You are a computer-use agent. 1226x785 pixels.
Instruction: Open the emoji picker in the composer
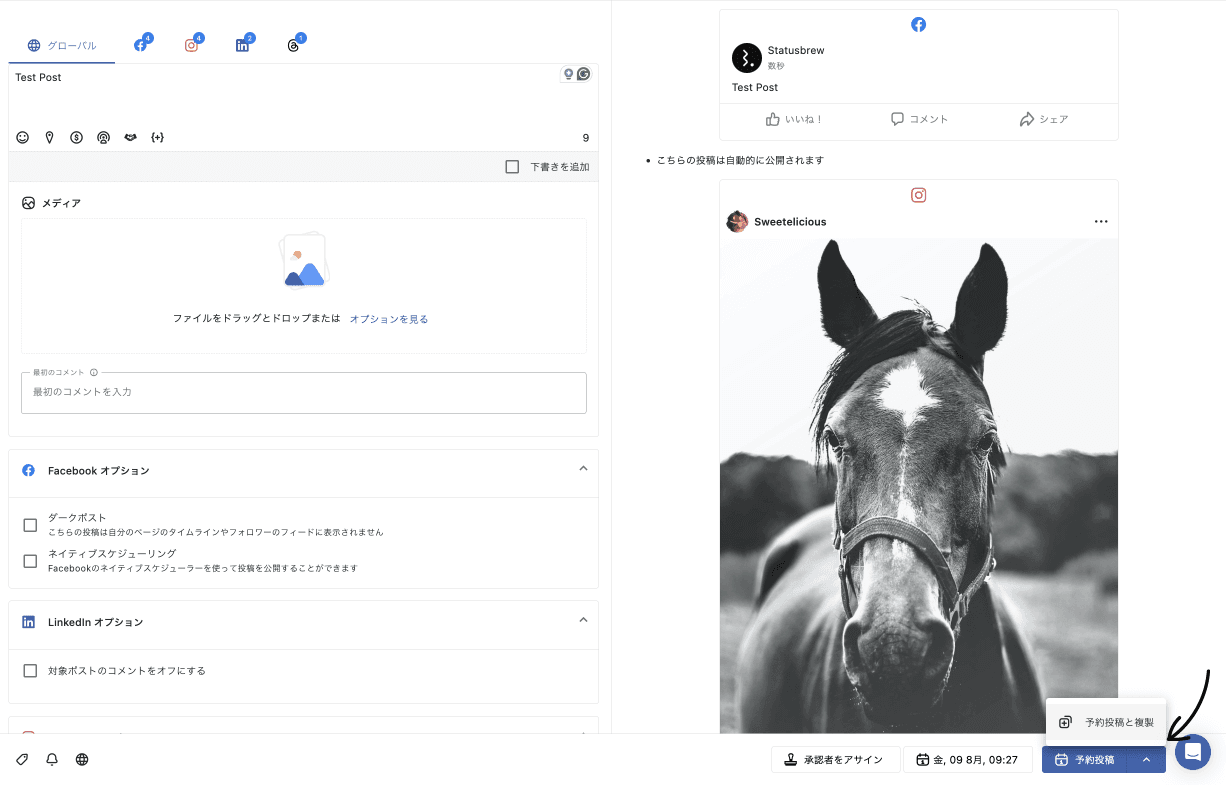(x=23, y=138)
